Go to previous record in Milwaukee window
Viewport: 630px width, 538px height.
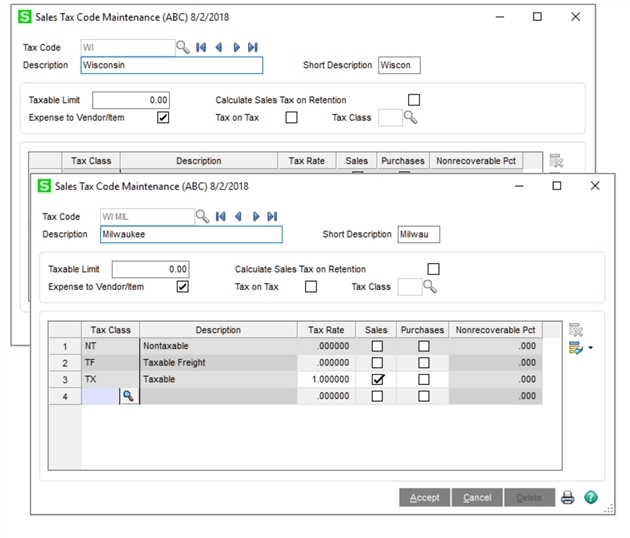[x=237, y=216]
